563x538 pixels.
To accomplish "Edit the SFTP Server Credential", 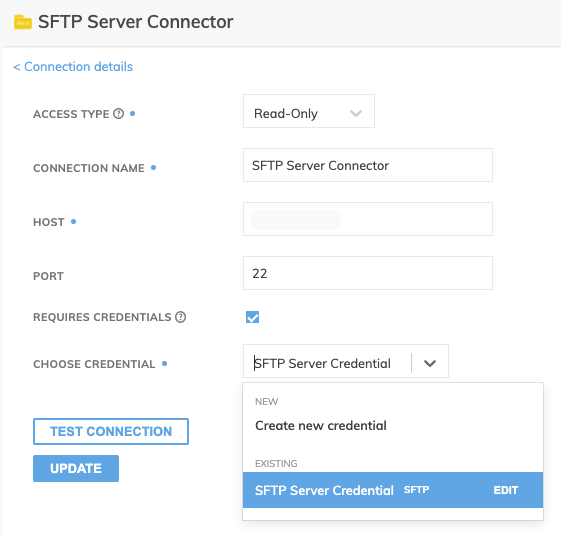I will point(506,491).
